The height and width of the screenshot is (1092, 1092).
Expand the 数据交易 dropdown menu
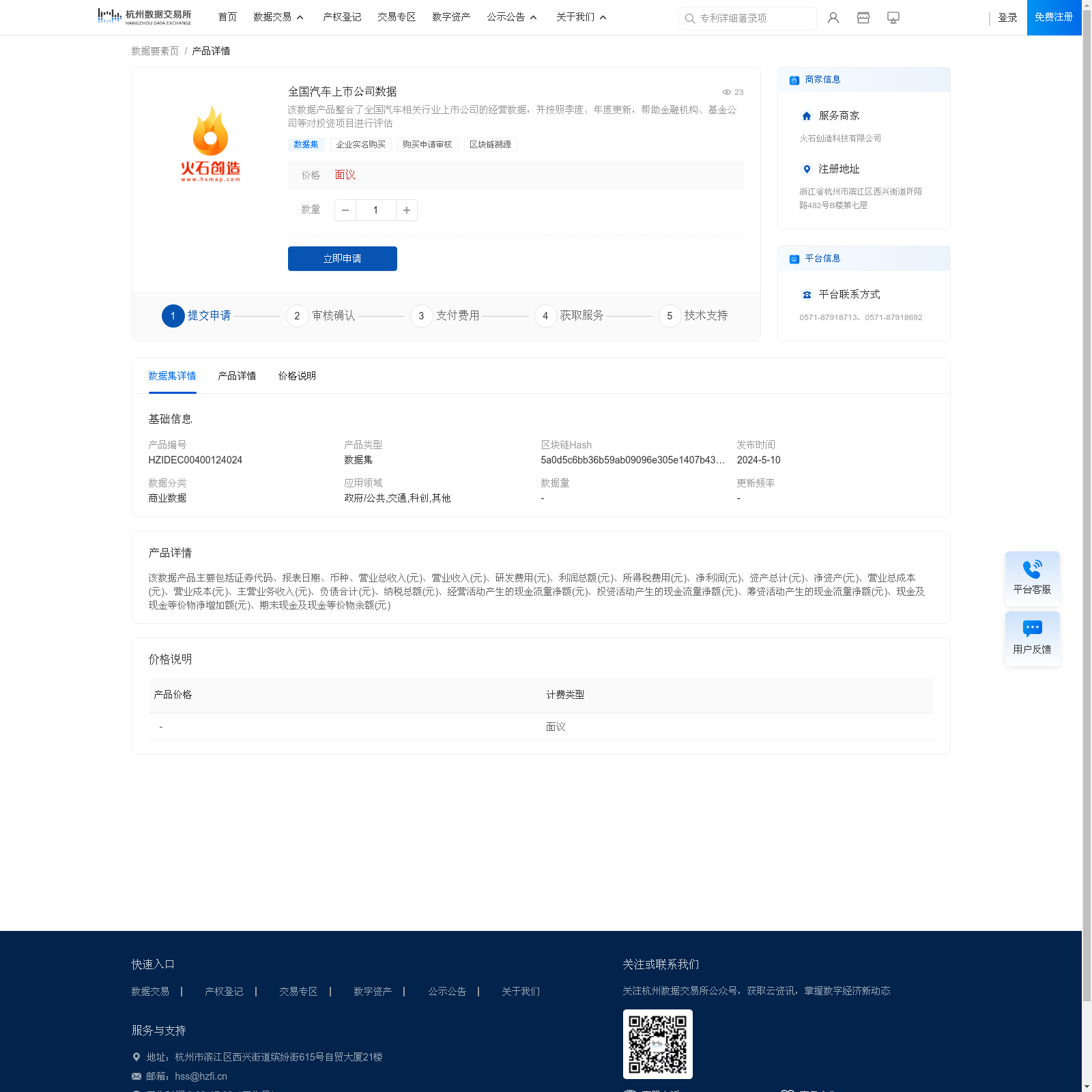pyautogui.click(x=278, y=17)
